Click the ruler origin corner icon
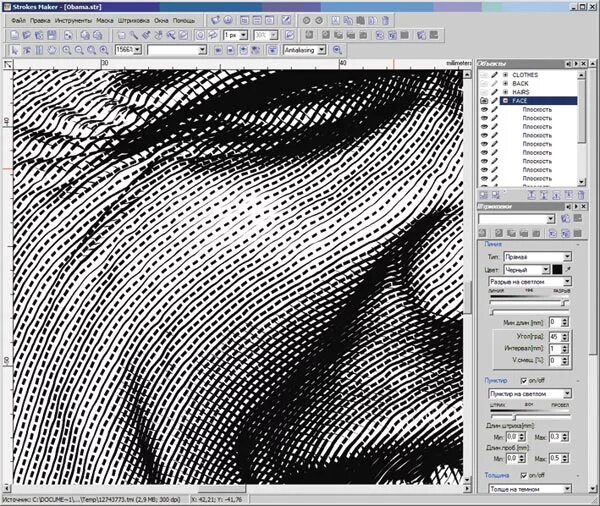This screenshot has height=506, width=600. pos(8,64)
